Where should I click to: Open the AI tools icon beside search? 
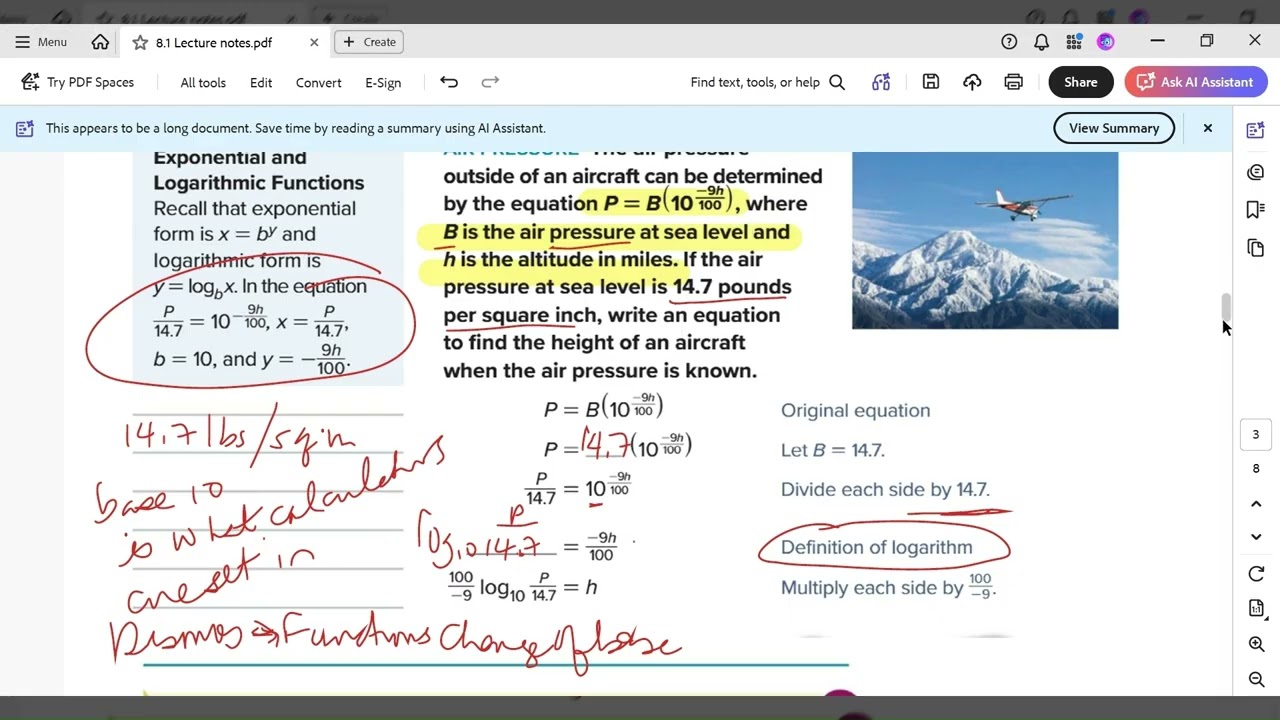[x=881, y=82]
